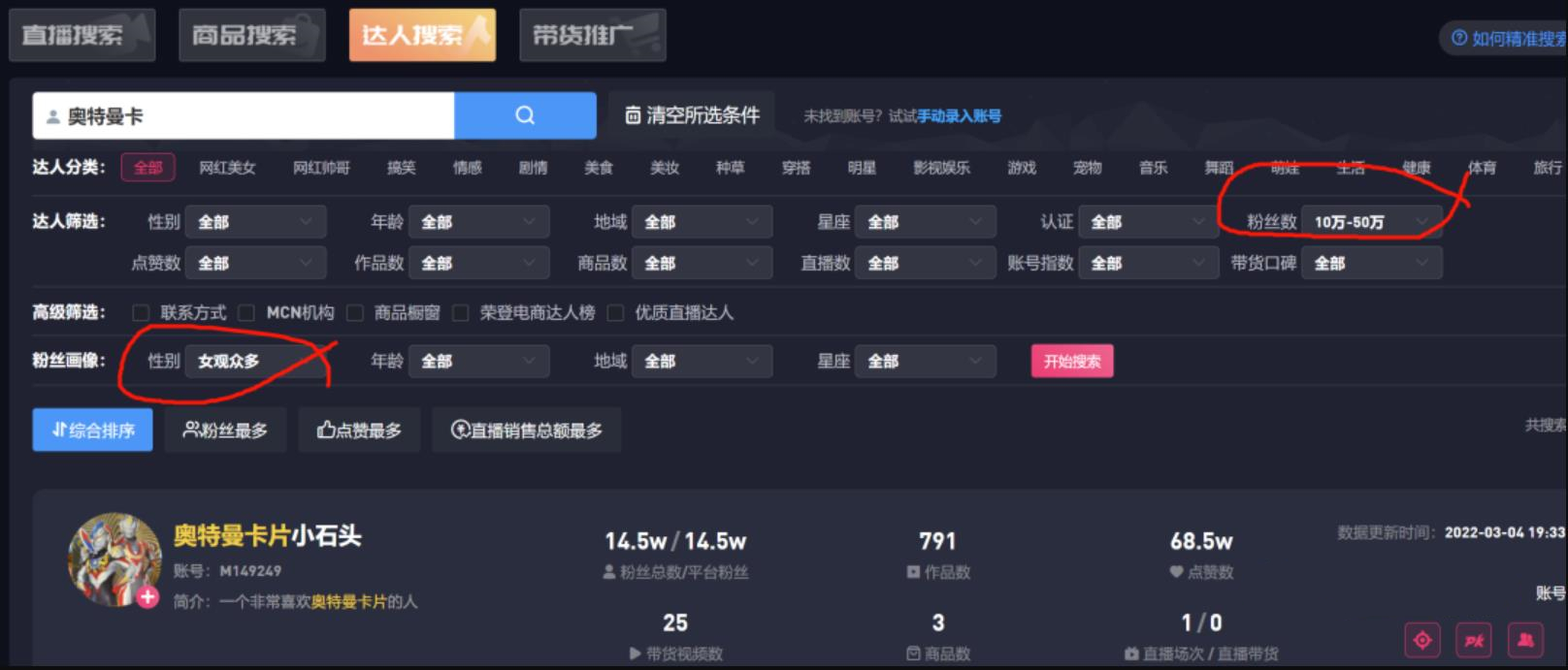The width and height of the screenshot is (1568, 670).
Task: Select 影视娱乐 category
Action: [x=941, y=168]
